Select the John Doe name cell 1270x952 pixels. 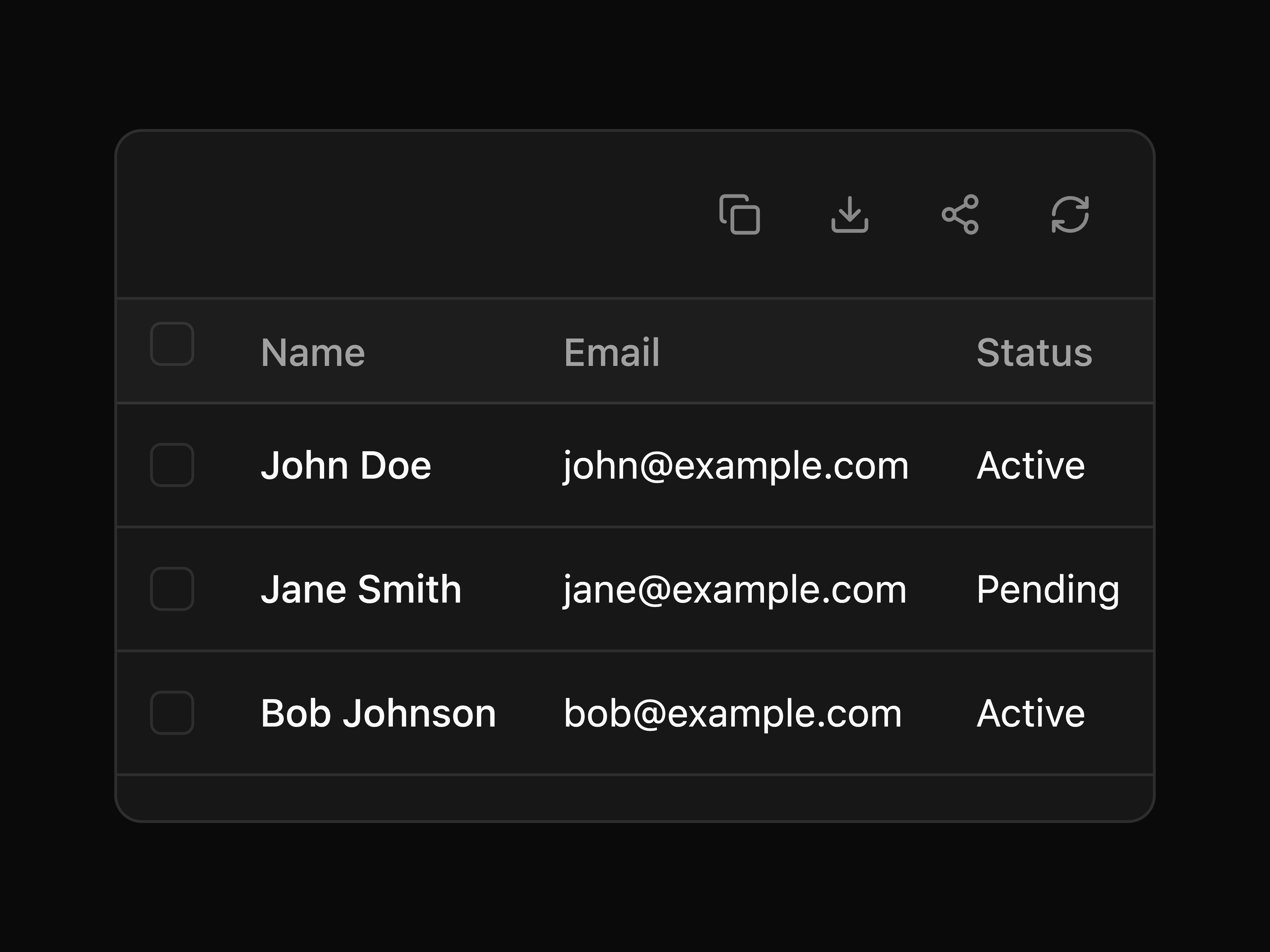click(346, 465)
